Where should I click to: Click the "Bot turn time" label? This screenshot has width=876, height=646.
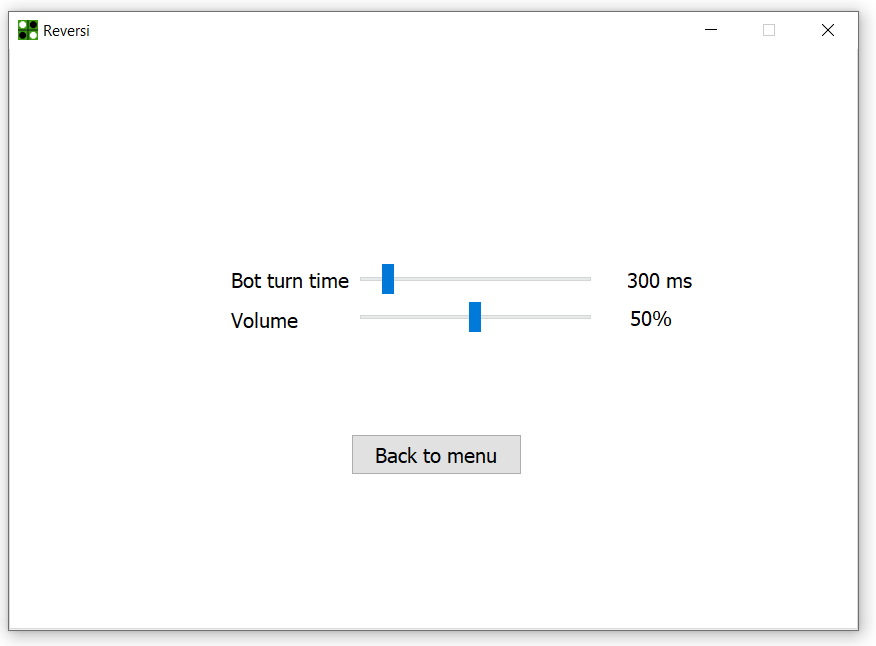tap(290, 281)
